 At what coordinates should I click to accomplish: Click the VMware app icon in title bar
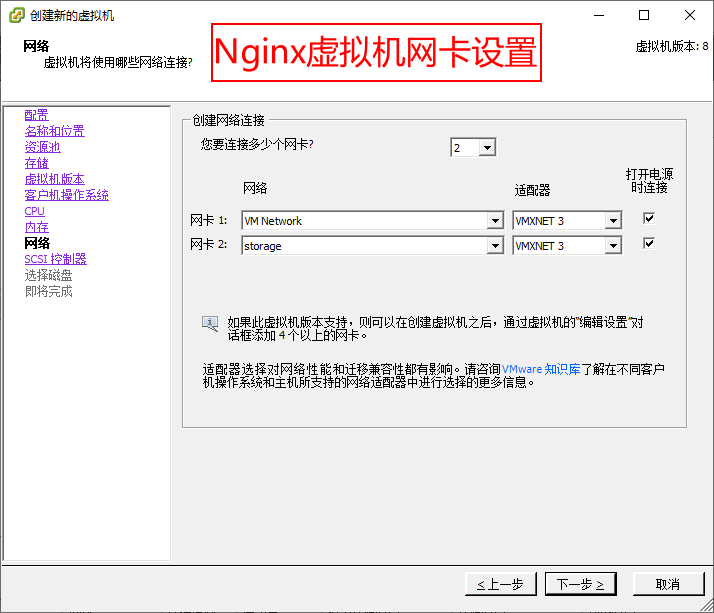point(15,15)
